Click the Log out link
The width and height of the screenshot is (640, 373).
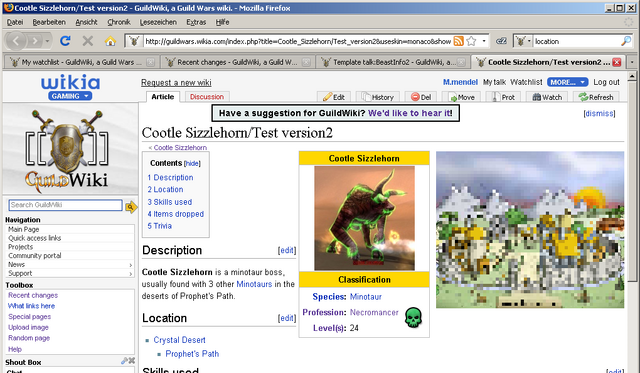tap(606, 82)
